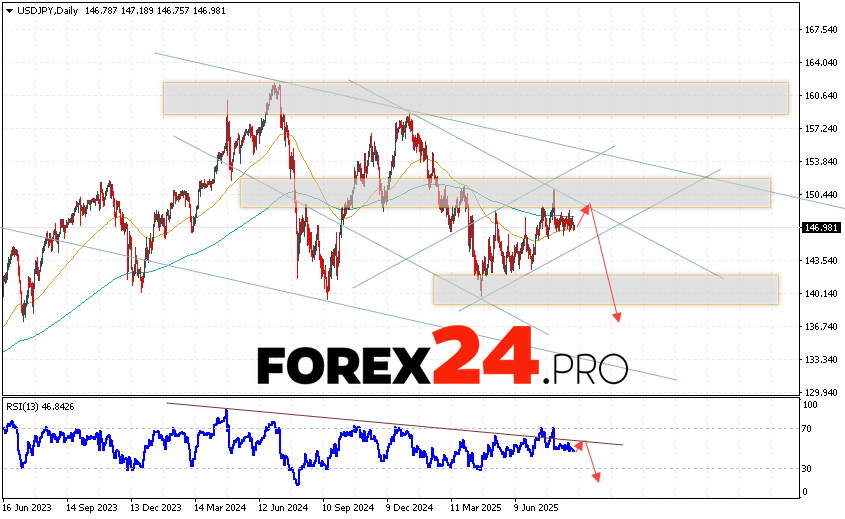
Task: Select the brown RSI descending trendline
Action: tap(400, 425)
